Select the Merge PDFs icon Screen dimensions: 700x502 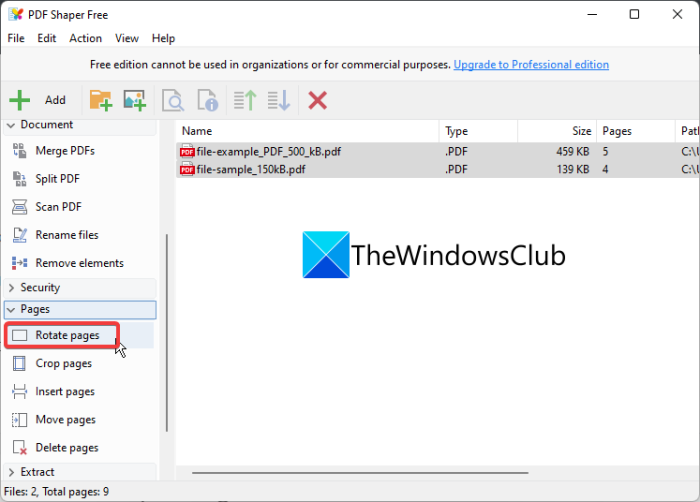[x=19, y=151]
